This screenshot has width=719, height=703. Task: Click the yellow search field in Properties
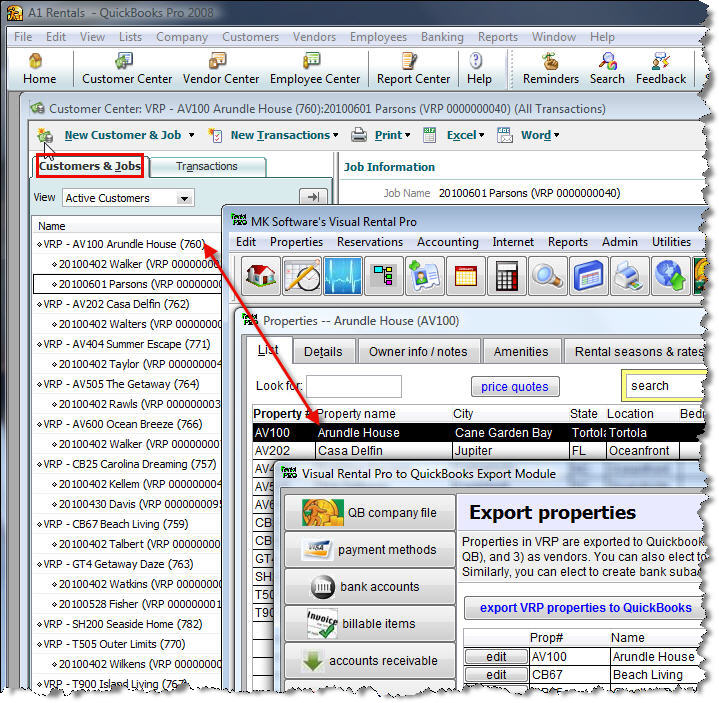(665, 386)
